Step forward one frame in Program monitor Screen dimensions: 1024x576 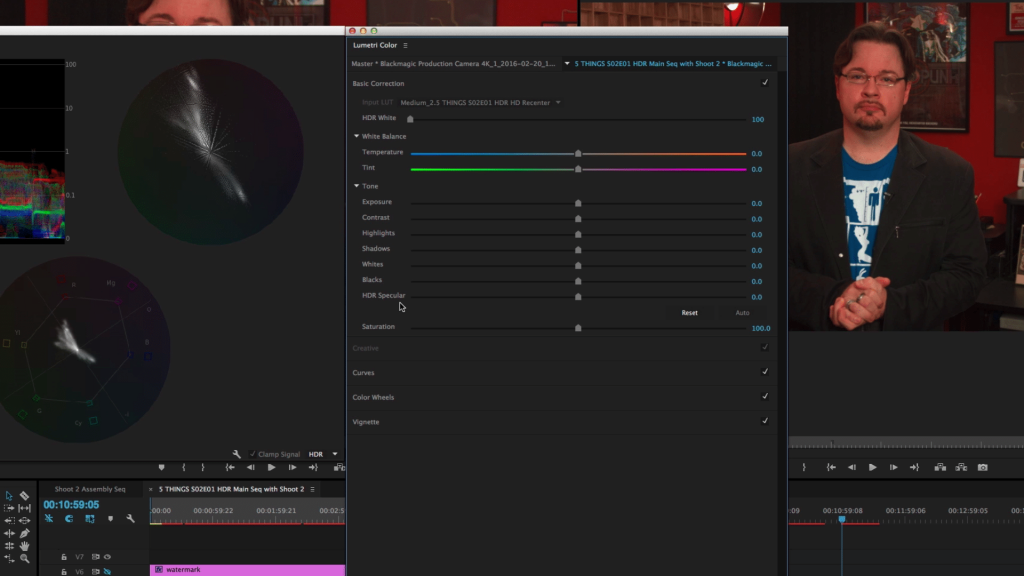click(893, 468)
